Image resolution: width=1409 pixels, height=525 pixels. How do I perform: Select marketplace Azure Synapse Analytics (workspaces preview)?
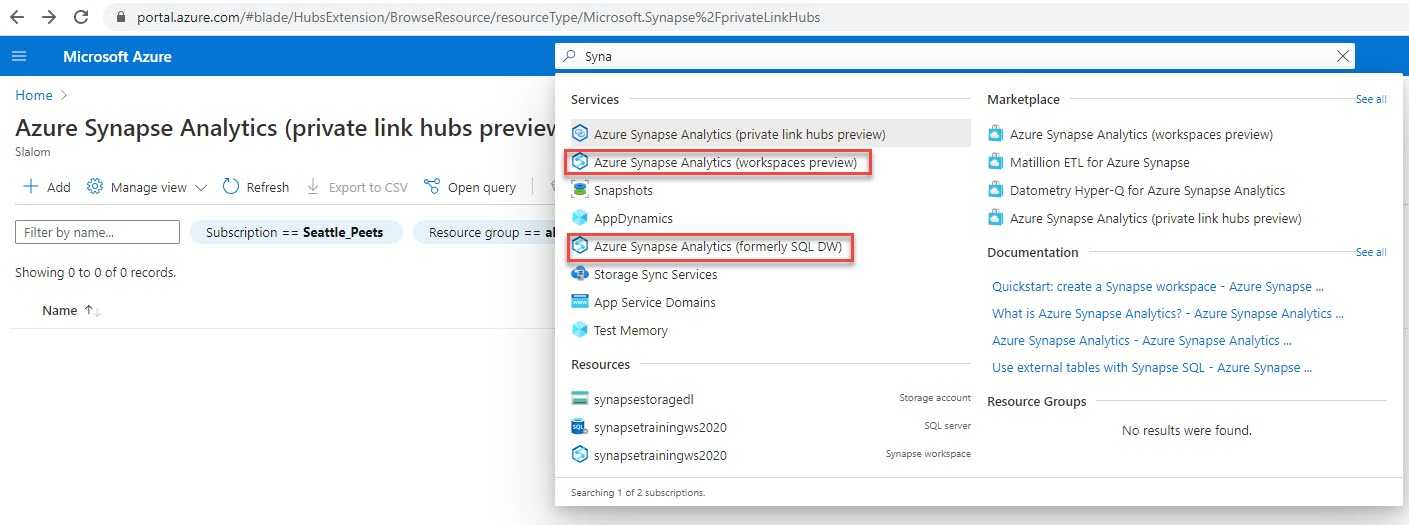(x=1141, y=134)
